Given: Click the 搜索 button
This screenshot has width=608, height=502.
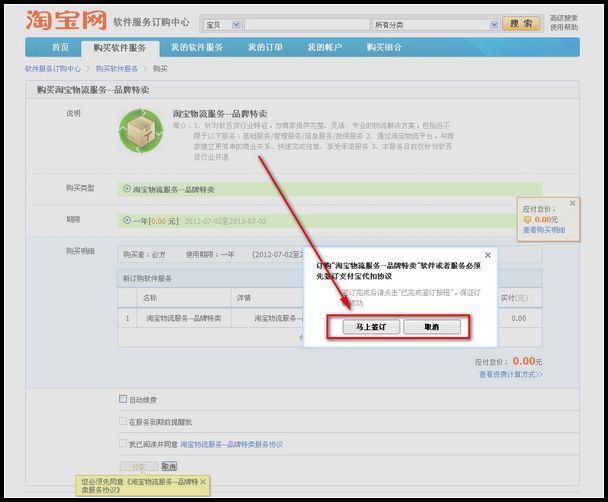Looking at the screenshot, I should pos(521,24).
